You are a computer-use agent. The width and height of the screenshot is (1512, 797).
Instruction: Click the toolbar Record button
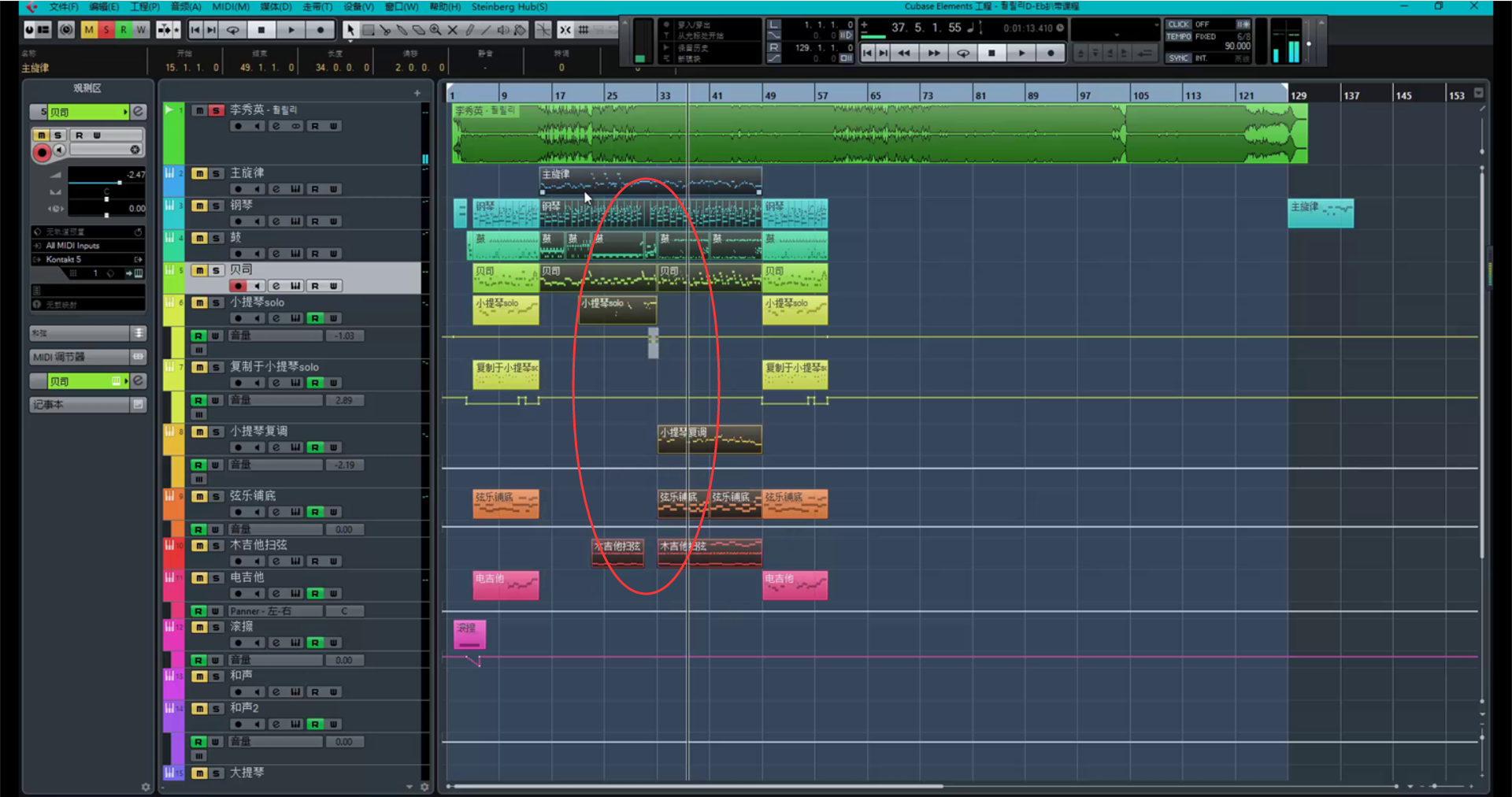point(320,30)
